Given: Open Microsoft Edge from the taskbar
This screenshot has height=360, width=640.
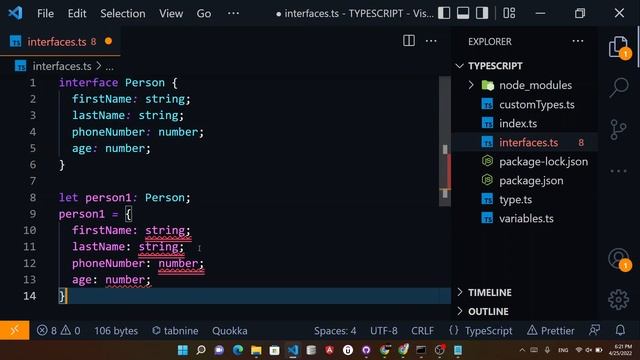Looking at the screenshot, I should pos(238,350).
